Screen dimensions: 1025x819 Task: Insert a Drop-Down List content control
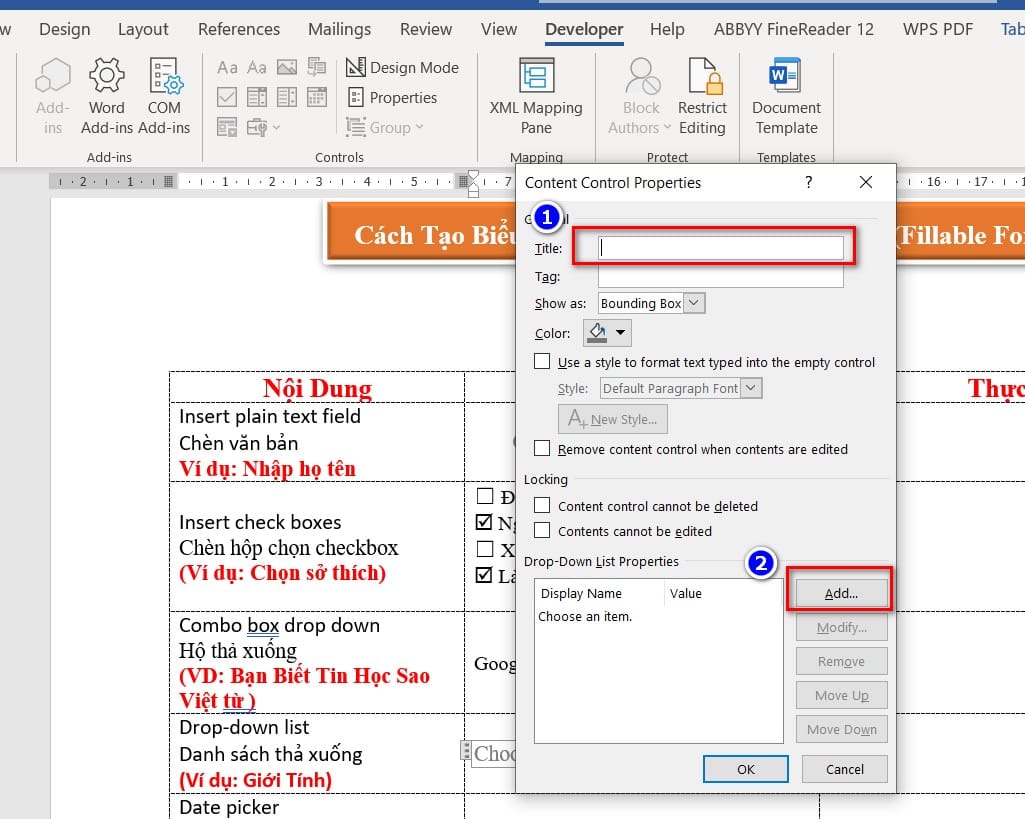[287, 97]
